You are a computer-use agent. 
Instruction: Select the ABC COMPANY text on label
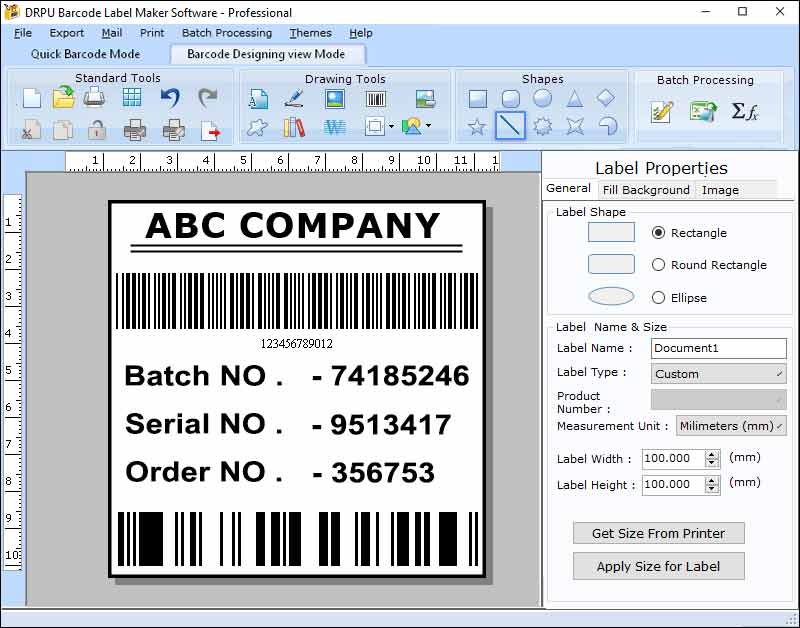click(293, 225)
